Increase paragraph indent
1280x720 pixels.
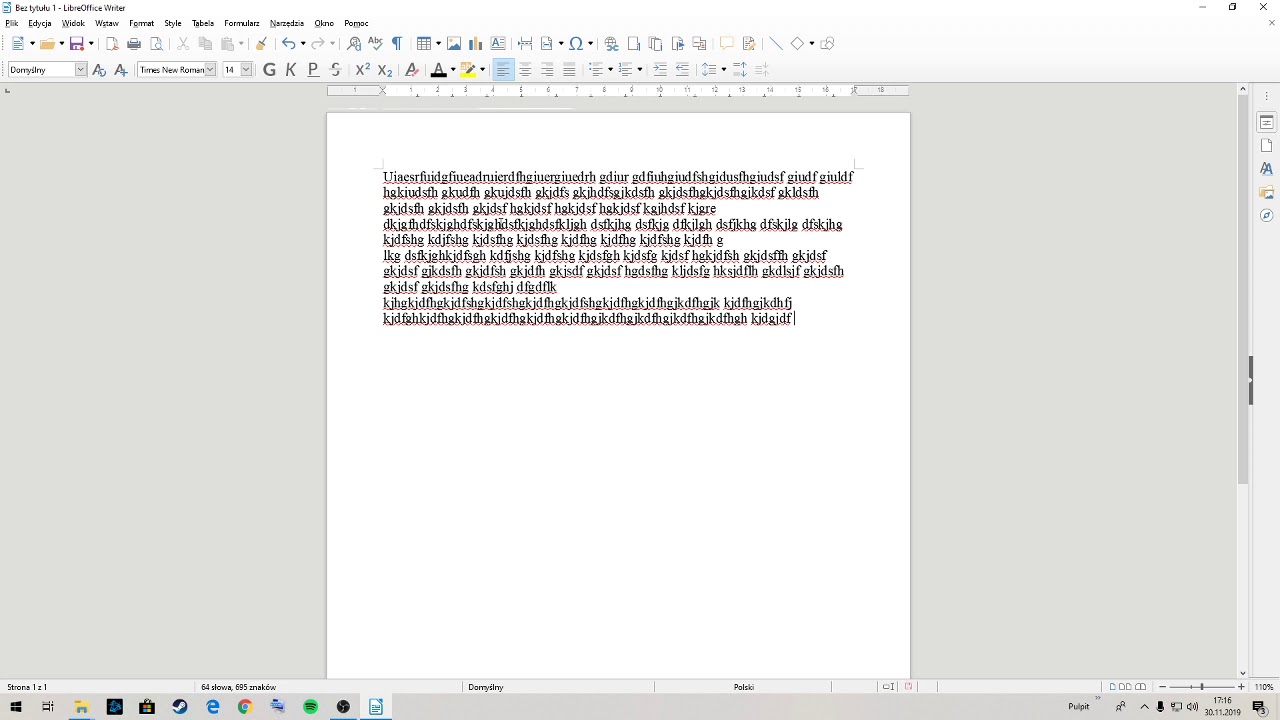[660, 70]
